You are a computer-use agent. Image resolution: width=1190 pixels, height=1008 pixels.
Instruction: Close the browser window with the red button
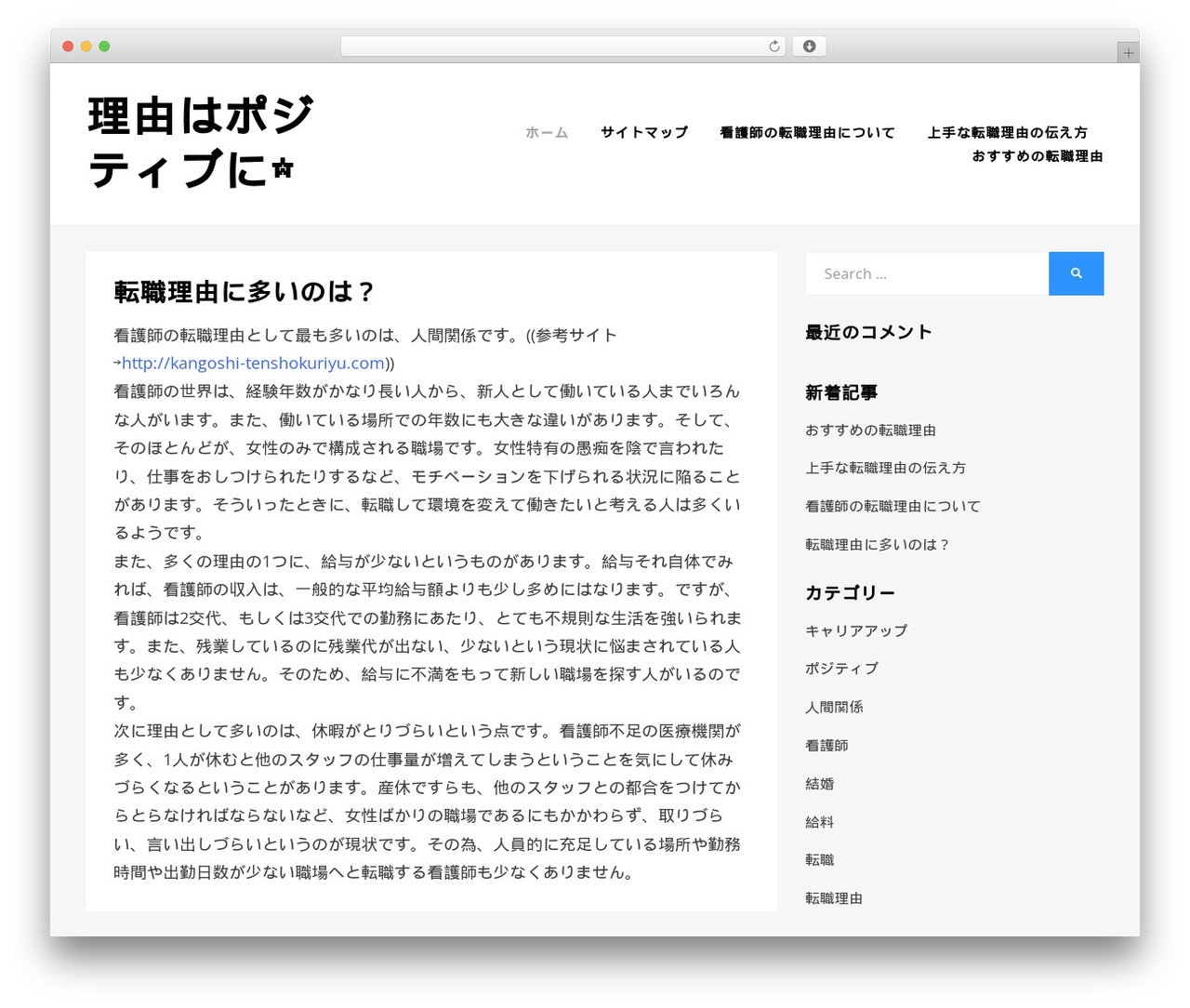click(x=68, y=46)
